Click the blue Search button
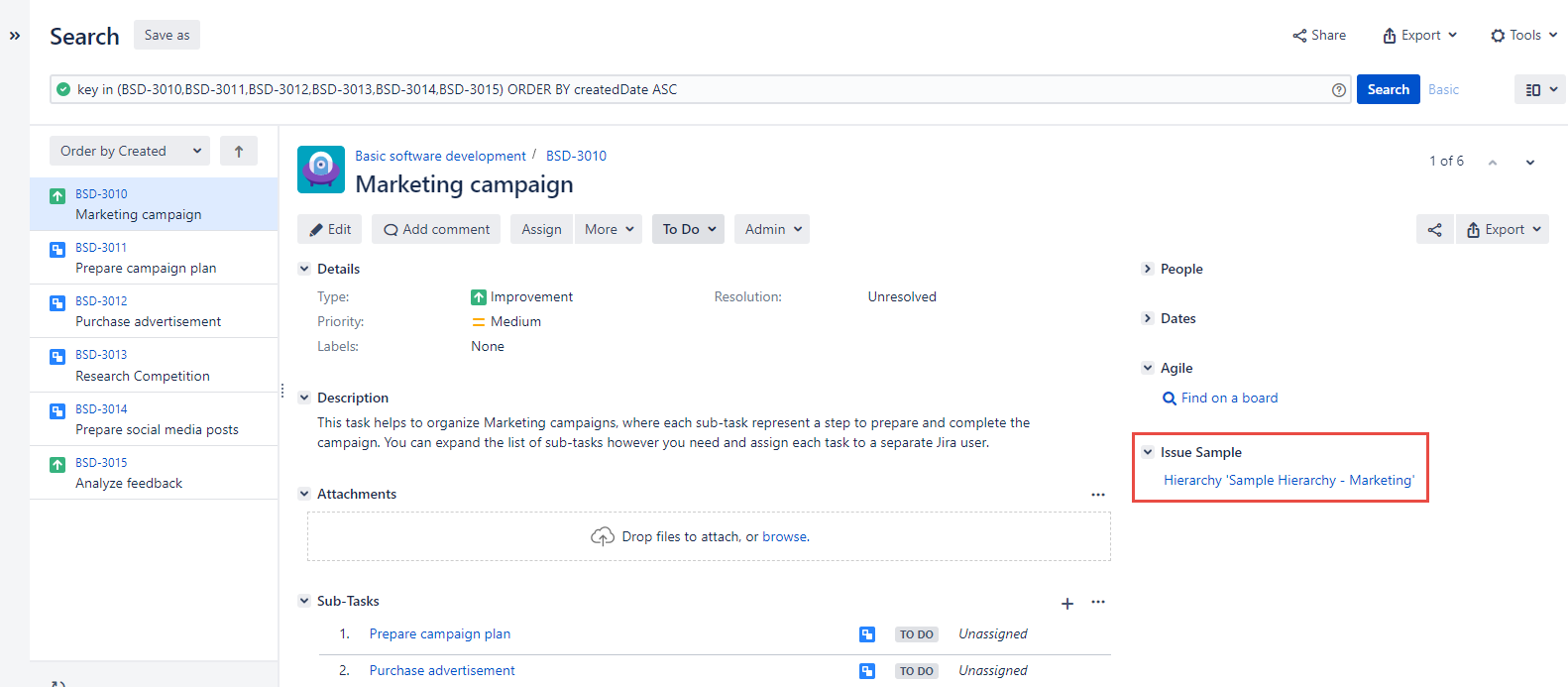The image size is (1568, 687). tap(1388, 90)
